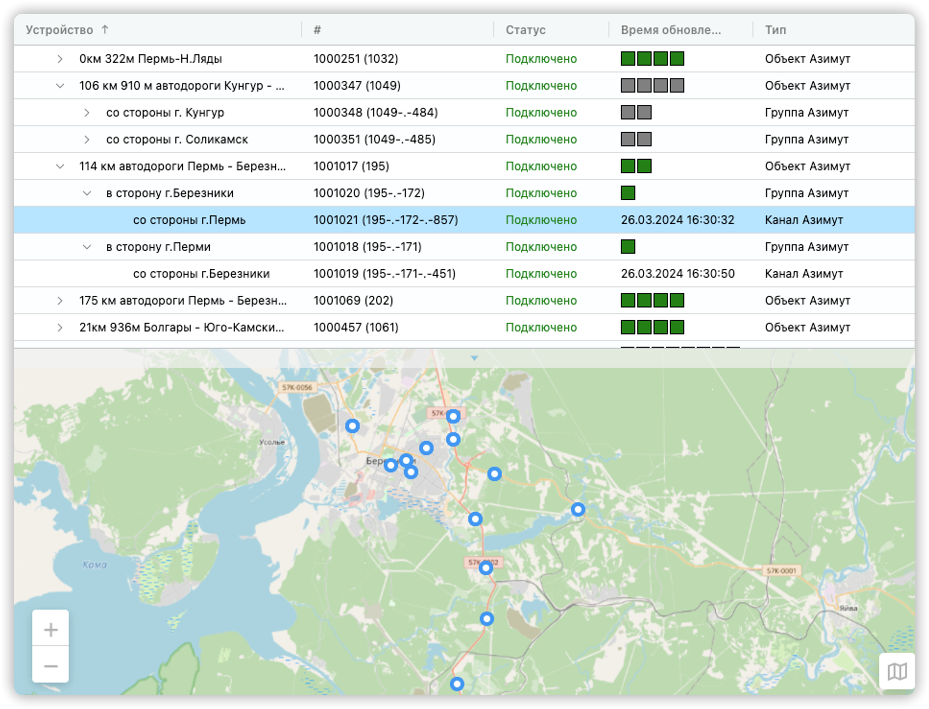929x709 pixels.
Task: Open the map layers icon button
Action: 897,672
